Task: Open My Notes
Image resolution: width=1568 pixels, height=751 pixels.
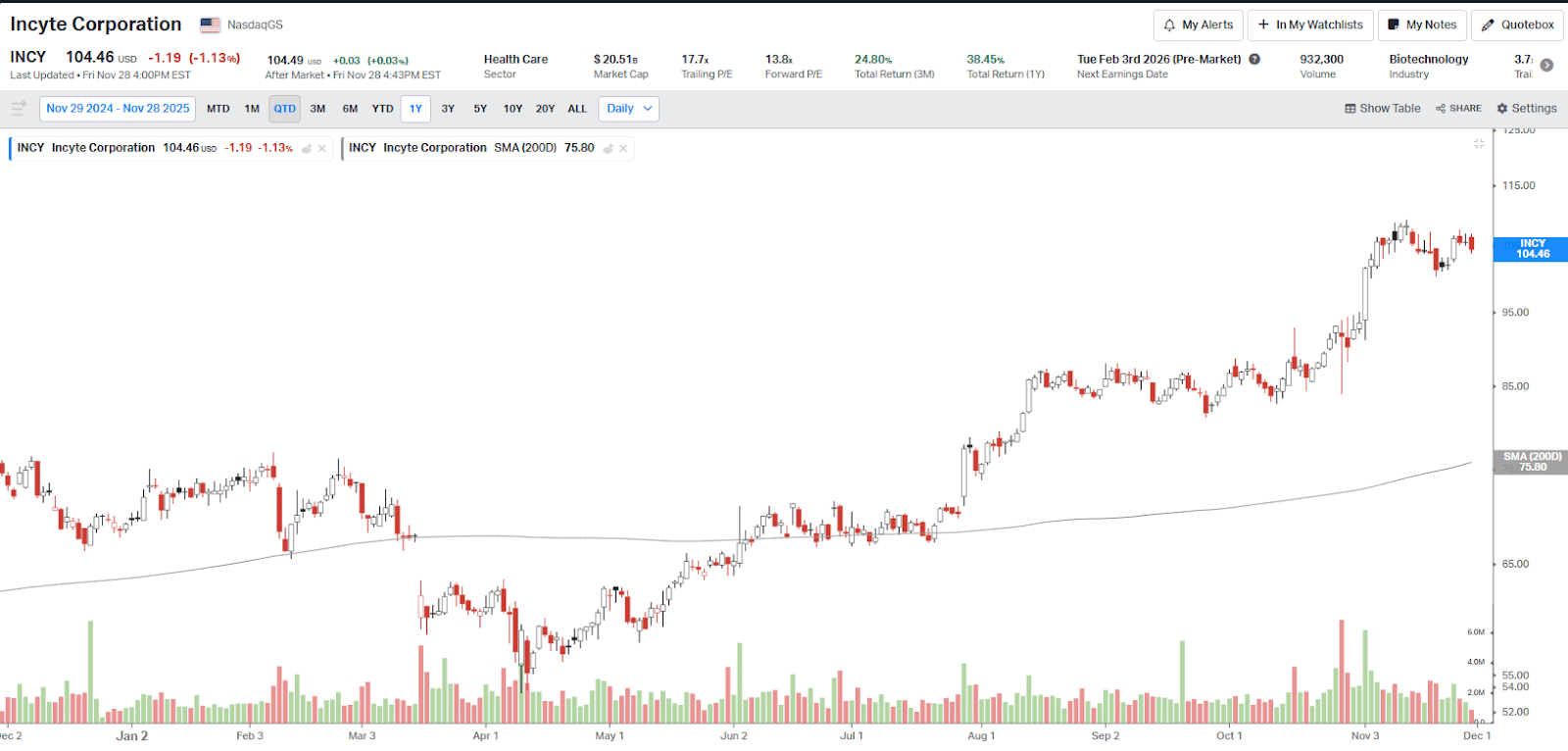Action: coord(1422,25)
